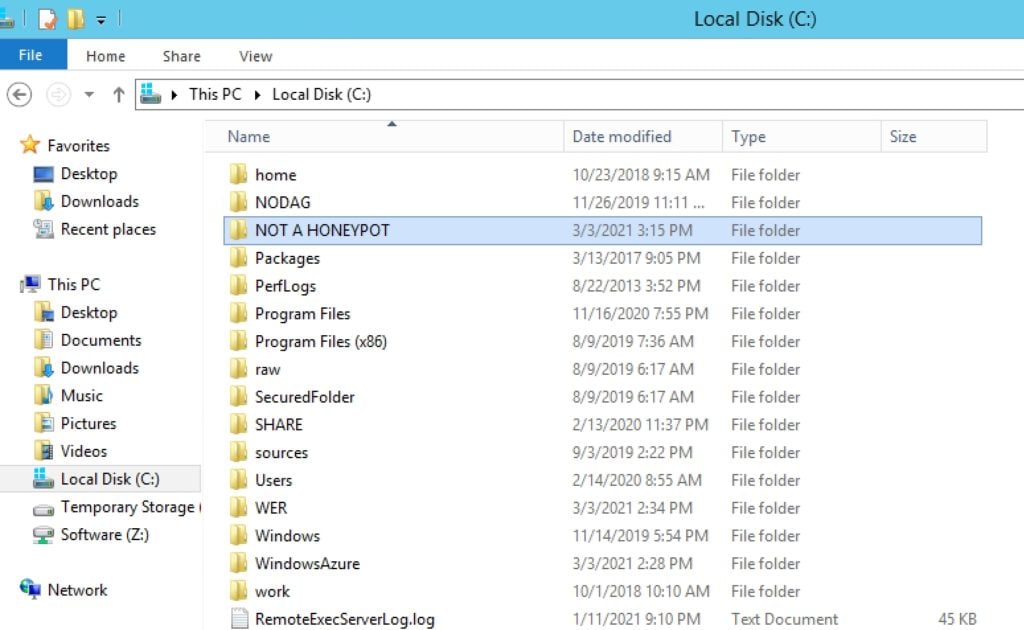
Task: Click the Up one level arrow
Action: click(x=118, y=94)
